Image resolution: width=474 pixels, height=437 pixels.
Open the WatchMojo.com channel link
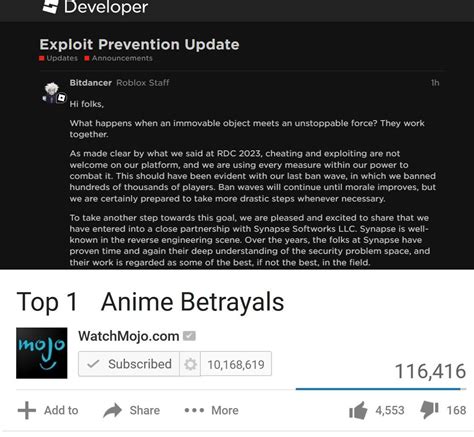pos(129,336)
